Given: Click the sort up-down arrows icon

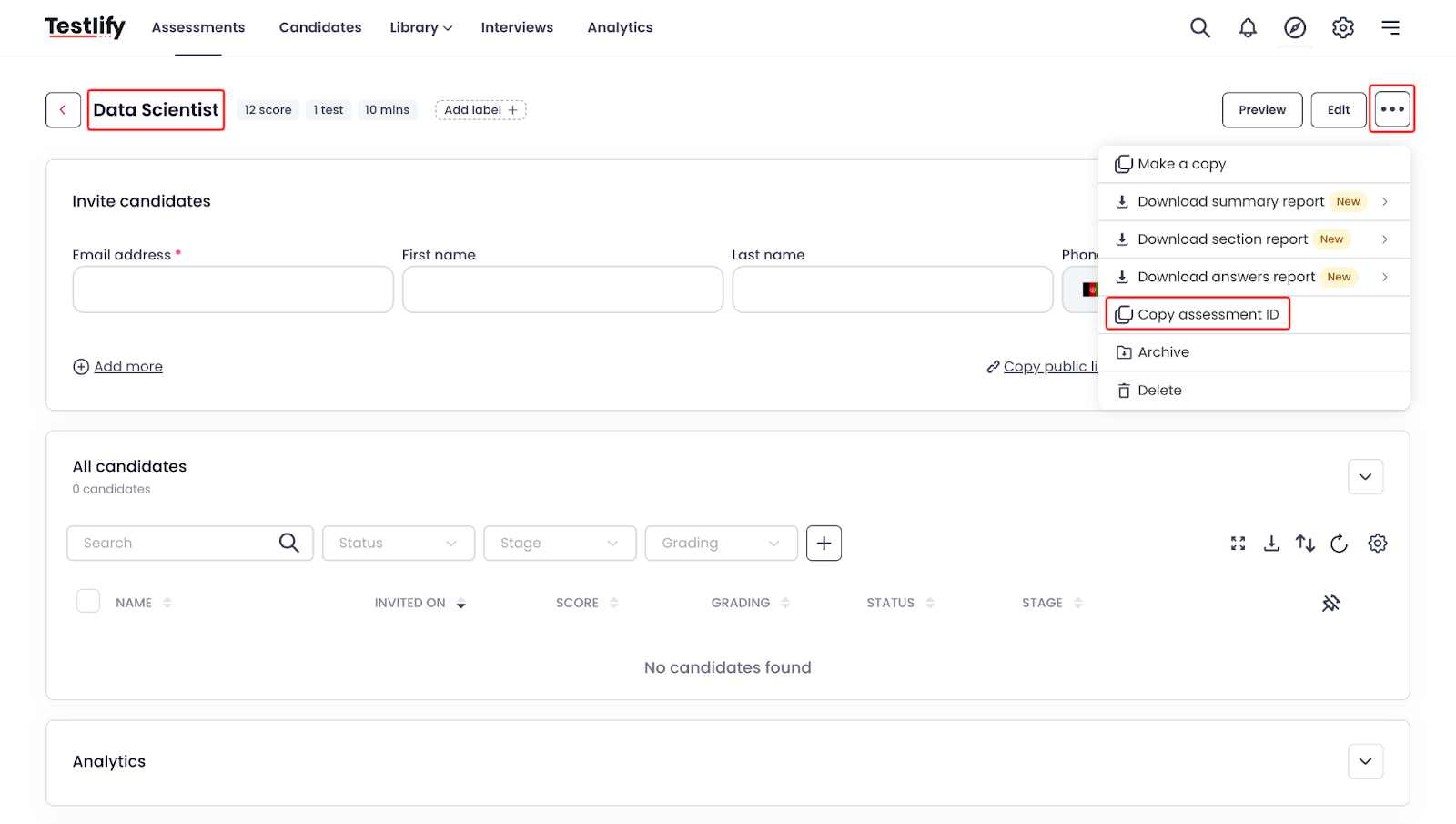Looking at the screenshot, I should tap(1305, 544).
